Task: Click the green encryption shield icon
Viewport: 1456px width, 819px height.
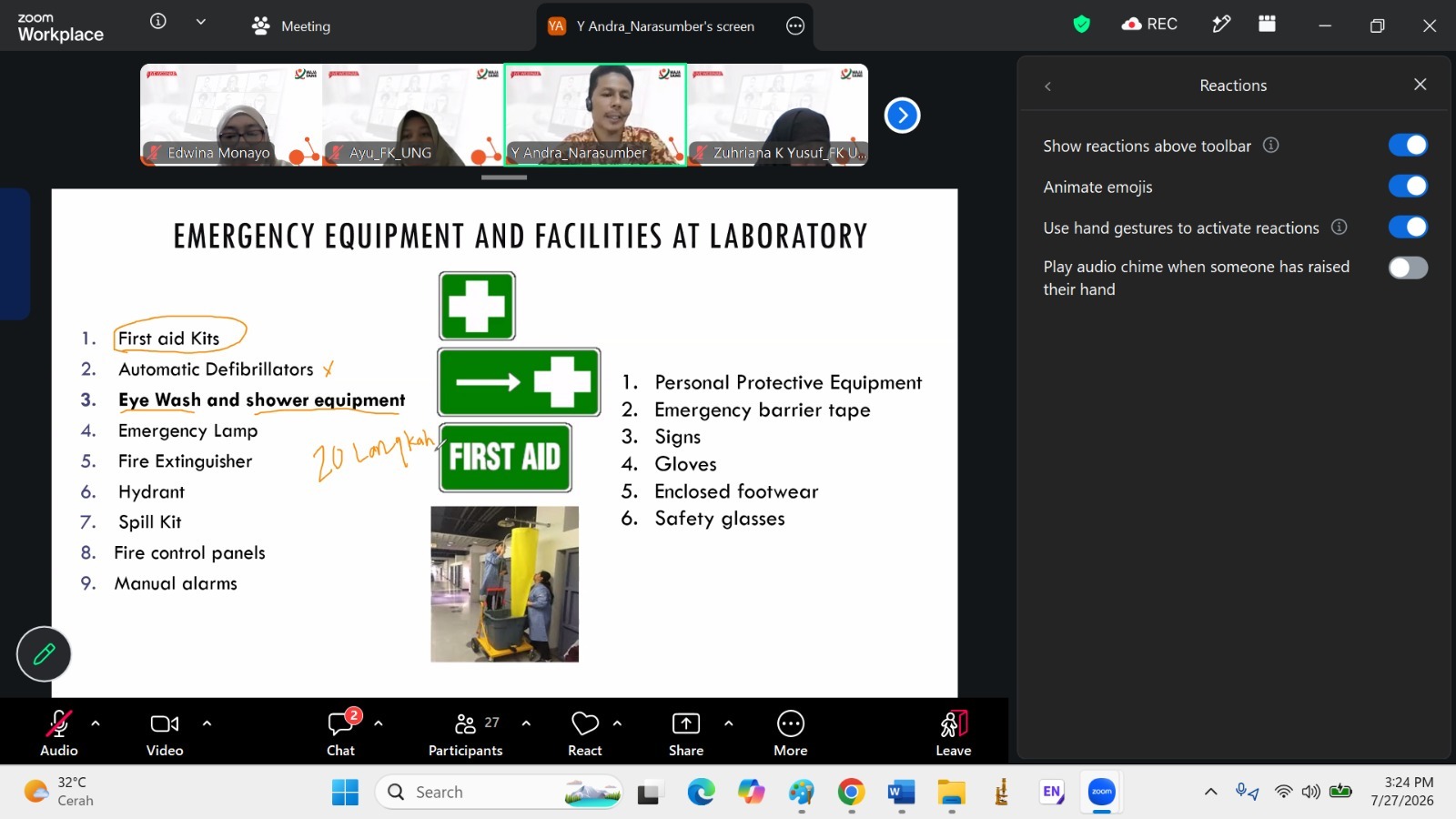Action: point(1081,25)
